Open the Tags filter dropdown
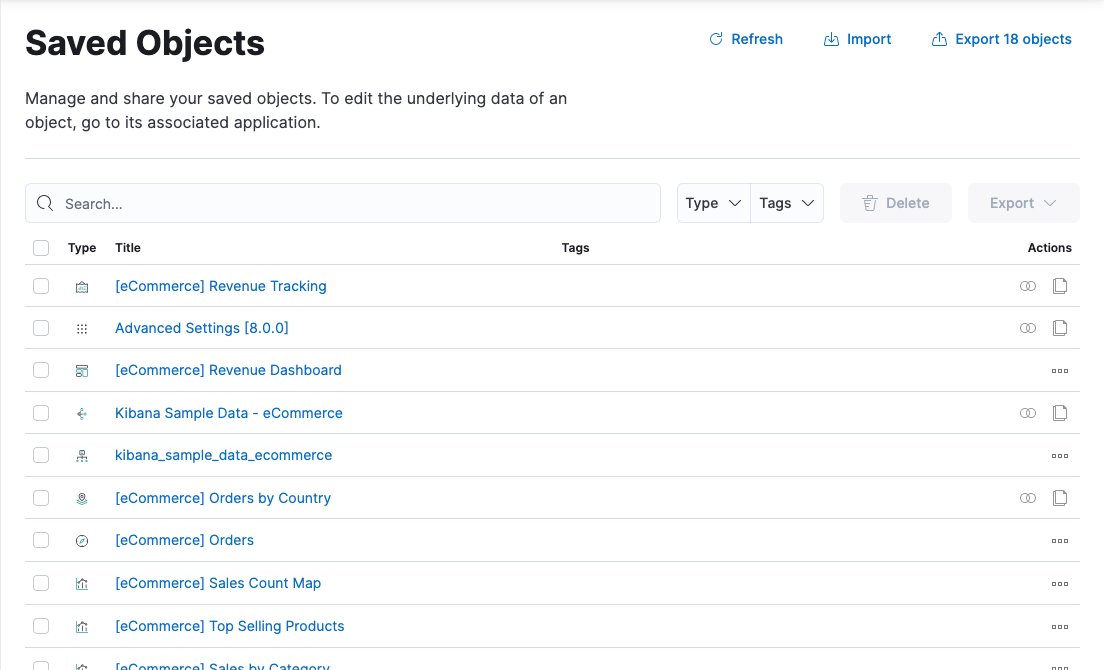The image size is (1104, 670). [787, 203]
